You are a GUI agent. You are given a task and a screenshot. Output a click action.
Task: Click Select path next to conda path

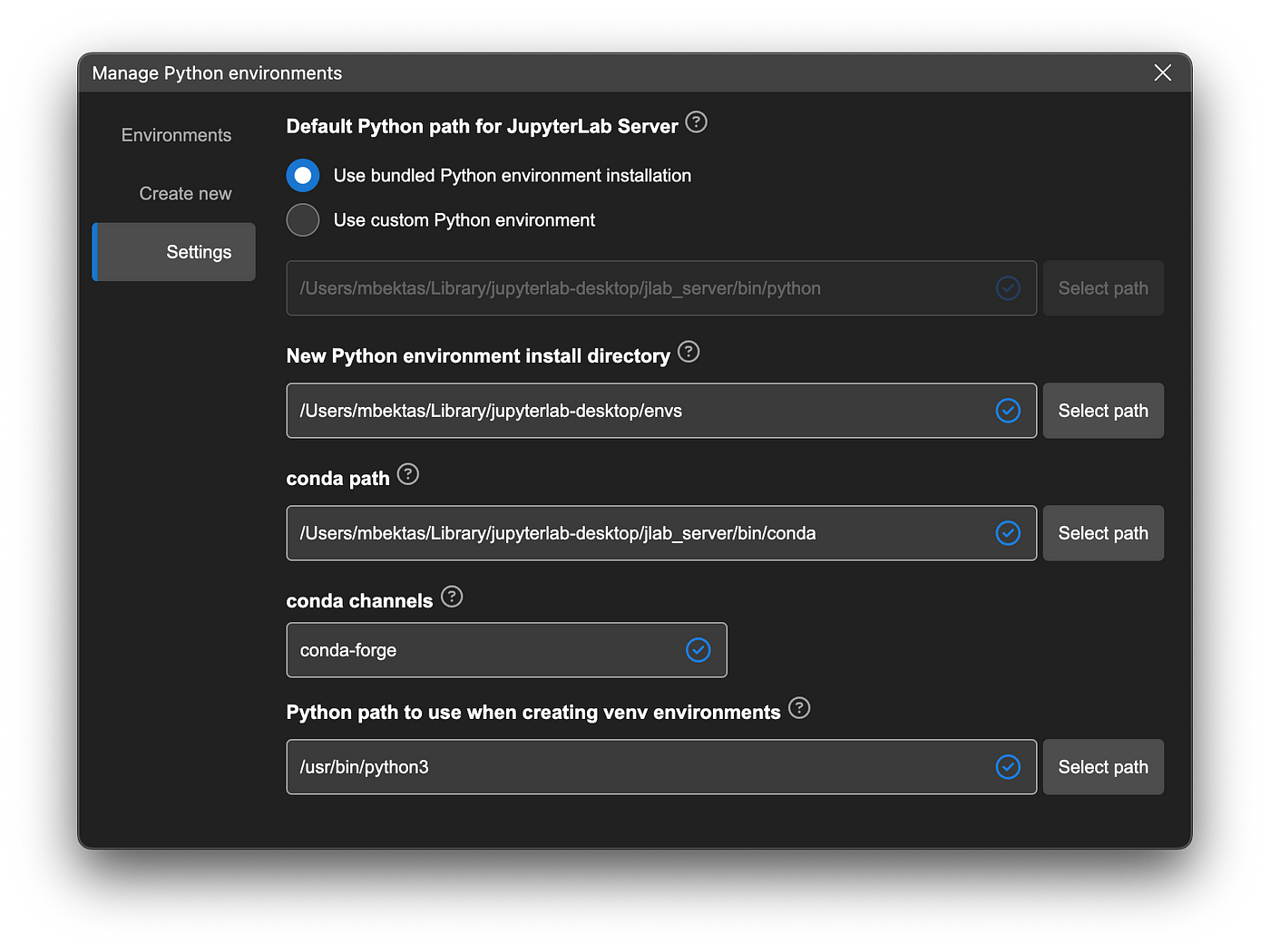point(1103,533)
